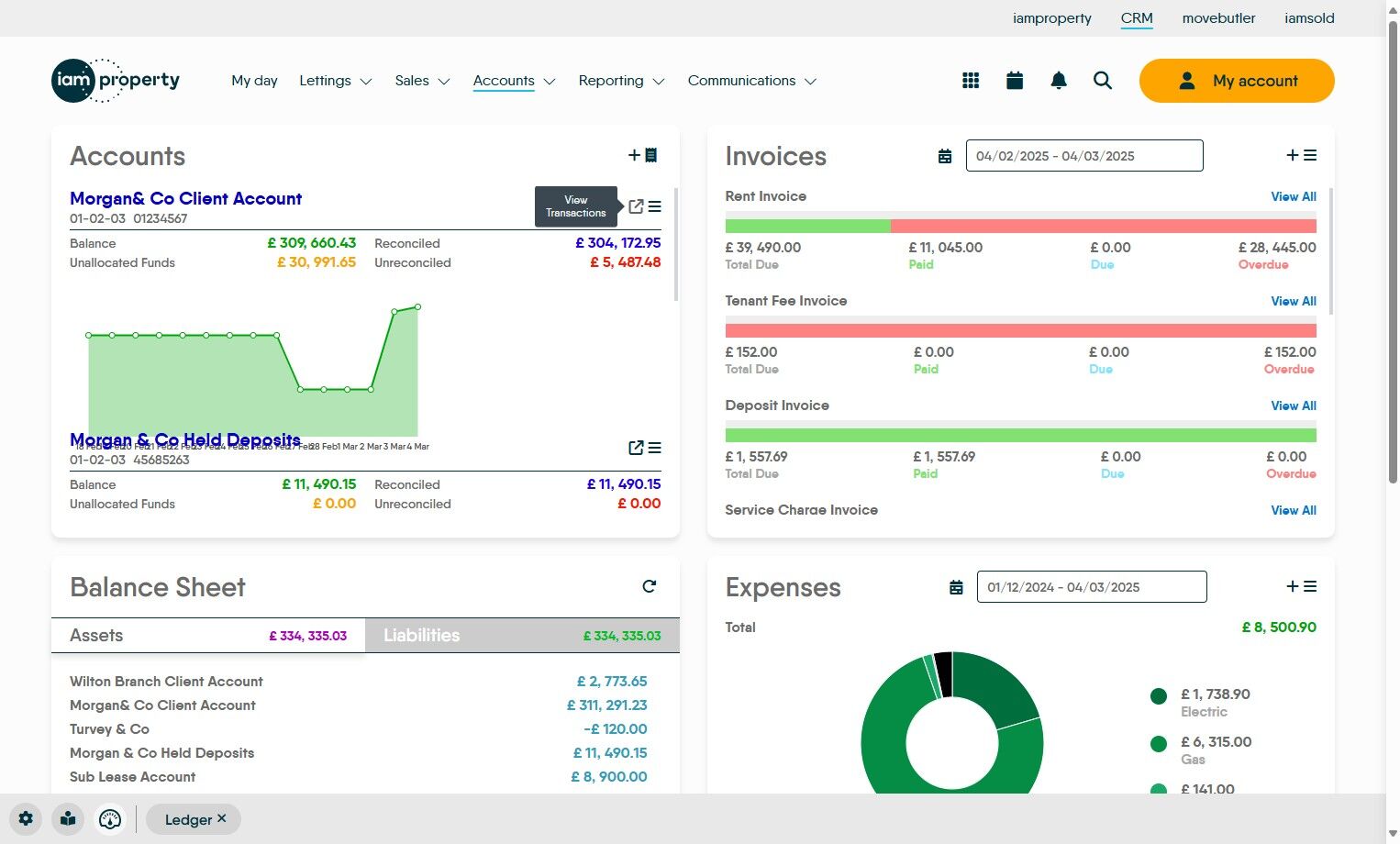
Task: Click View All for Service Charge Invoice
Action: click(x=1294, y=510)
